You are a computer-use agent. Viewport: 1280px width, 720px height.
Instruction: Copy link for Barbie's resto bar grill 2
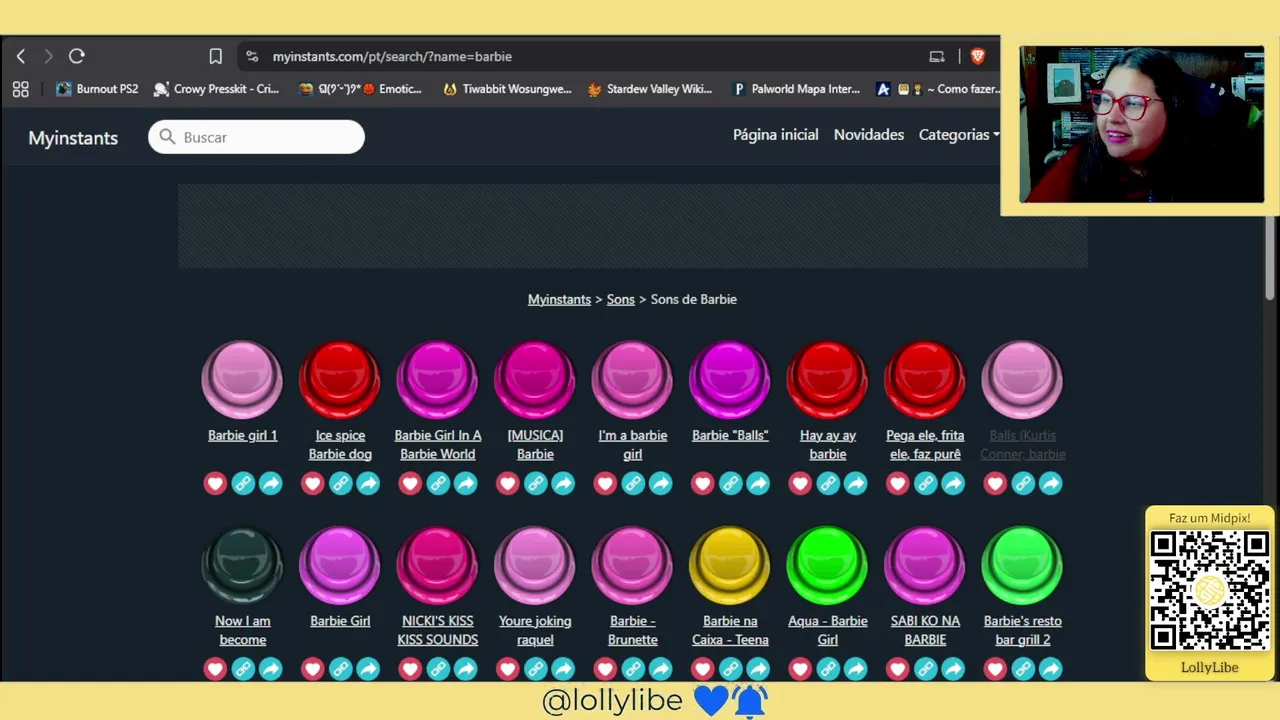1023,669
